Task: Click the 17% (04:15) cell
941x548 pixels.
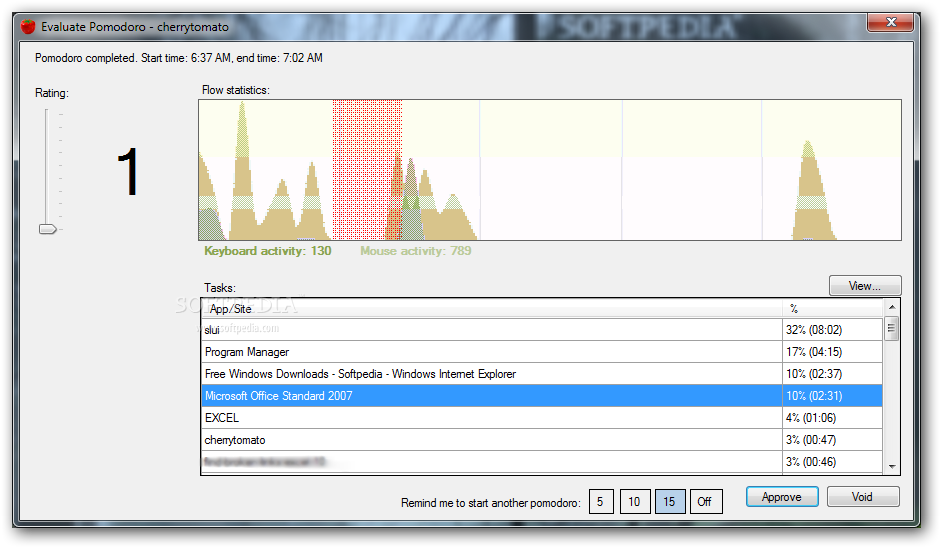Action: (832, 352)
